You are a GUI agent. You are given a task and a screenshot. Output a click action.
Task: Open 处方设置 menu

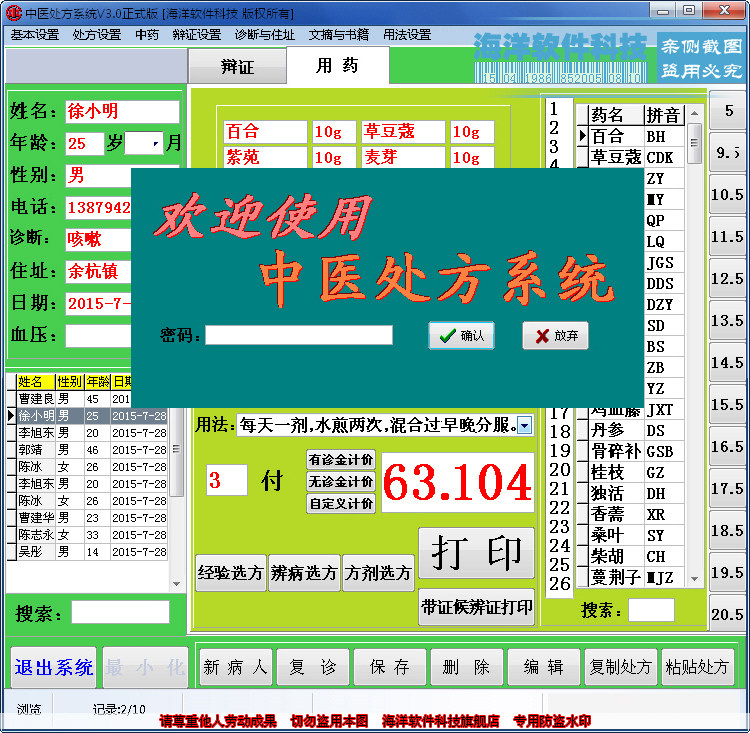pyautogui.click(x=97, y=34)
